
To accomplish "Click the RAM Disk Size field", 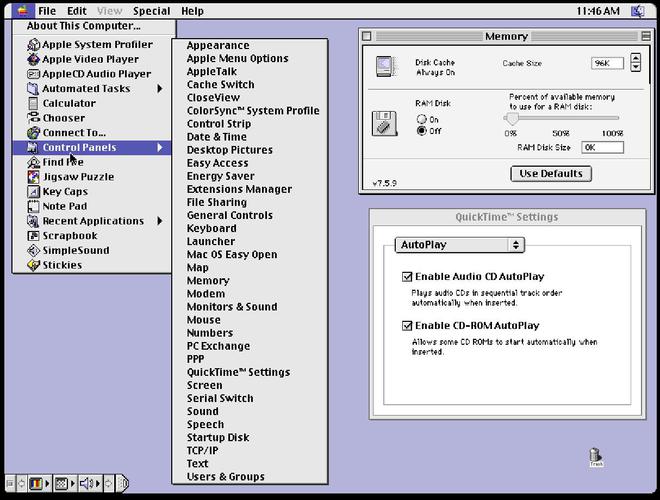I will 602,147.
